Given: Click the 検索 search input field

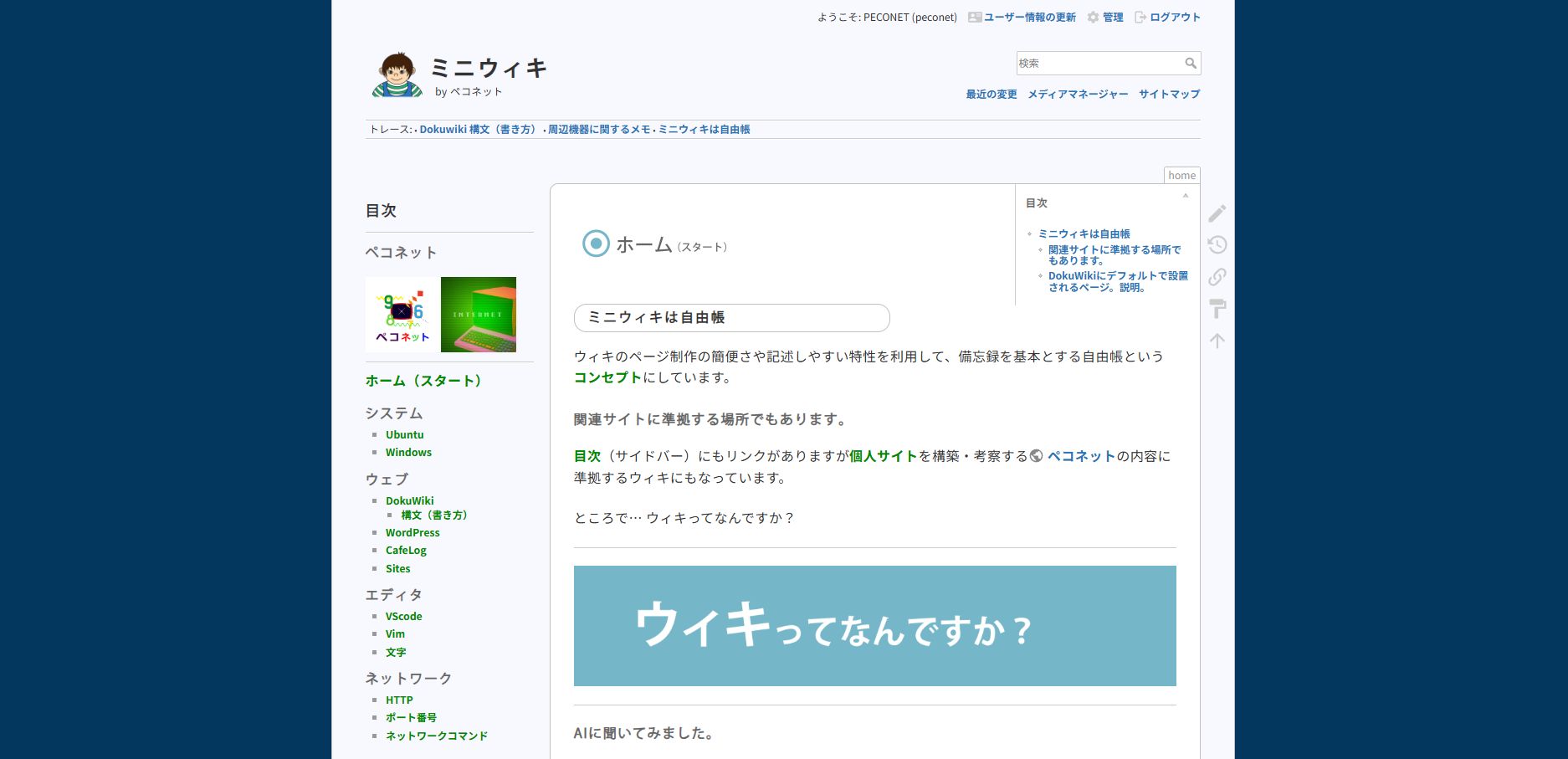Looking at the screenshot, I should [x=1098, y=64].
